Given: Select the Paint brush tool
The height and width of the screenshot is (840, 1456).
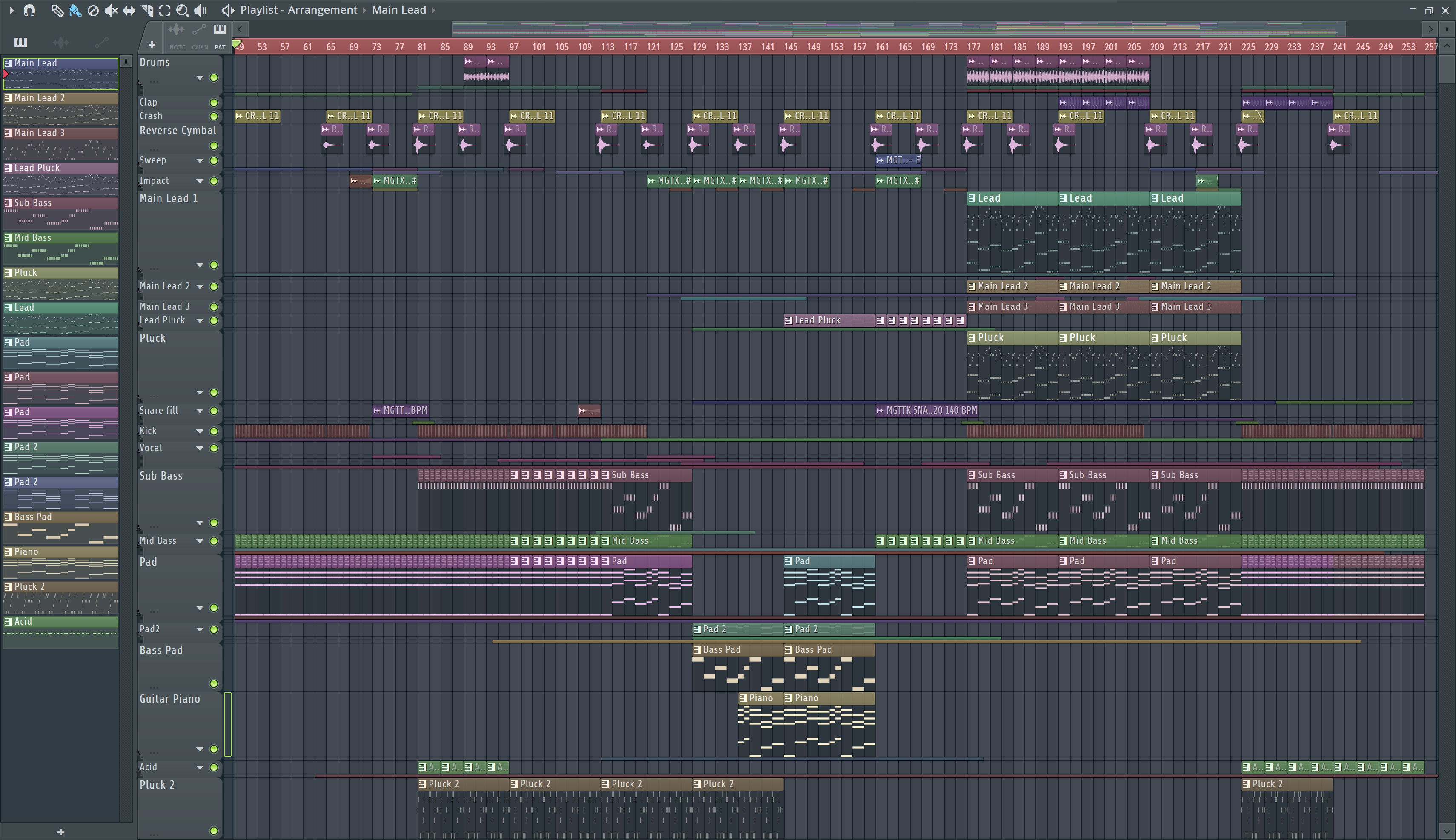Looking at the screenshot, I should (x=75, y=10).
